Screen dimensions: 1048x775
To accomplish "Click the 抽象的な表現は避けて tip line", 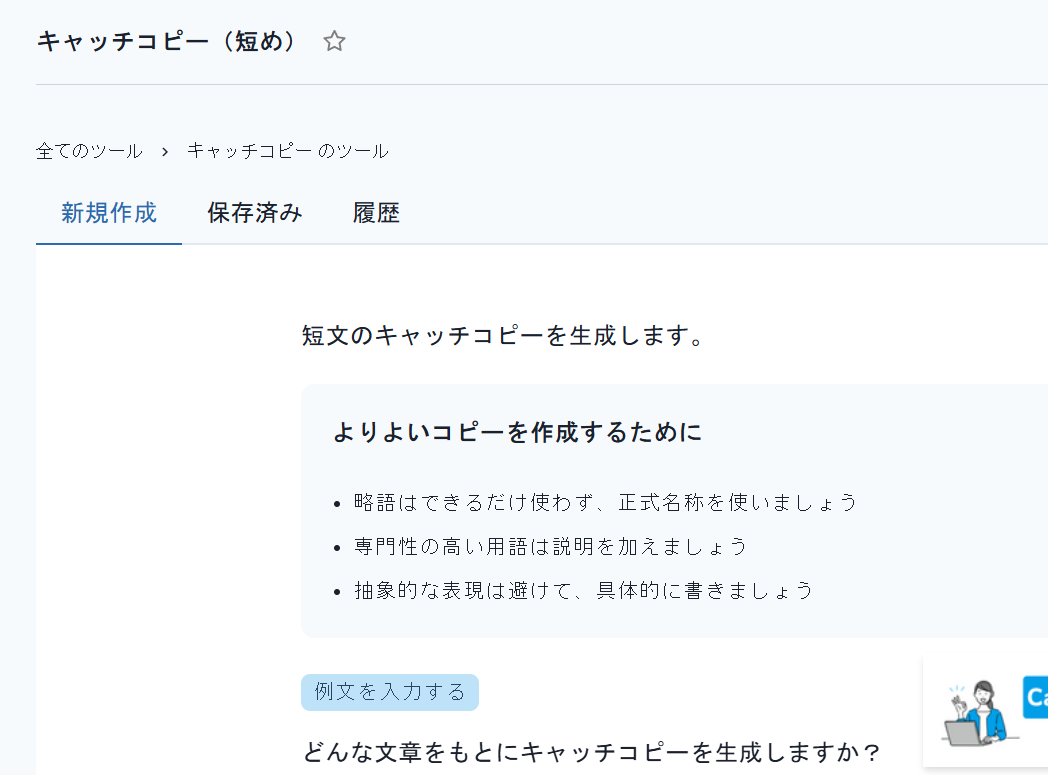I will pos(583,591).
